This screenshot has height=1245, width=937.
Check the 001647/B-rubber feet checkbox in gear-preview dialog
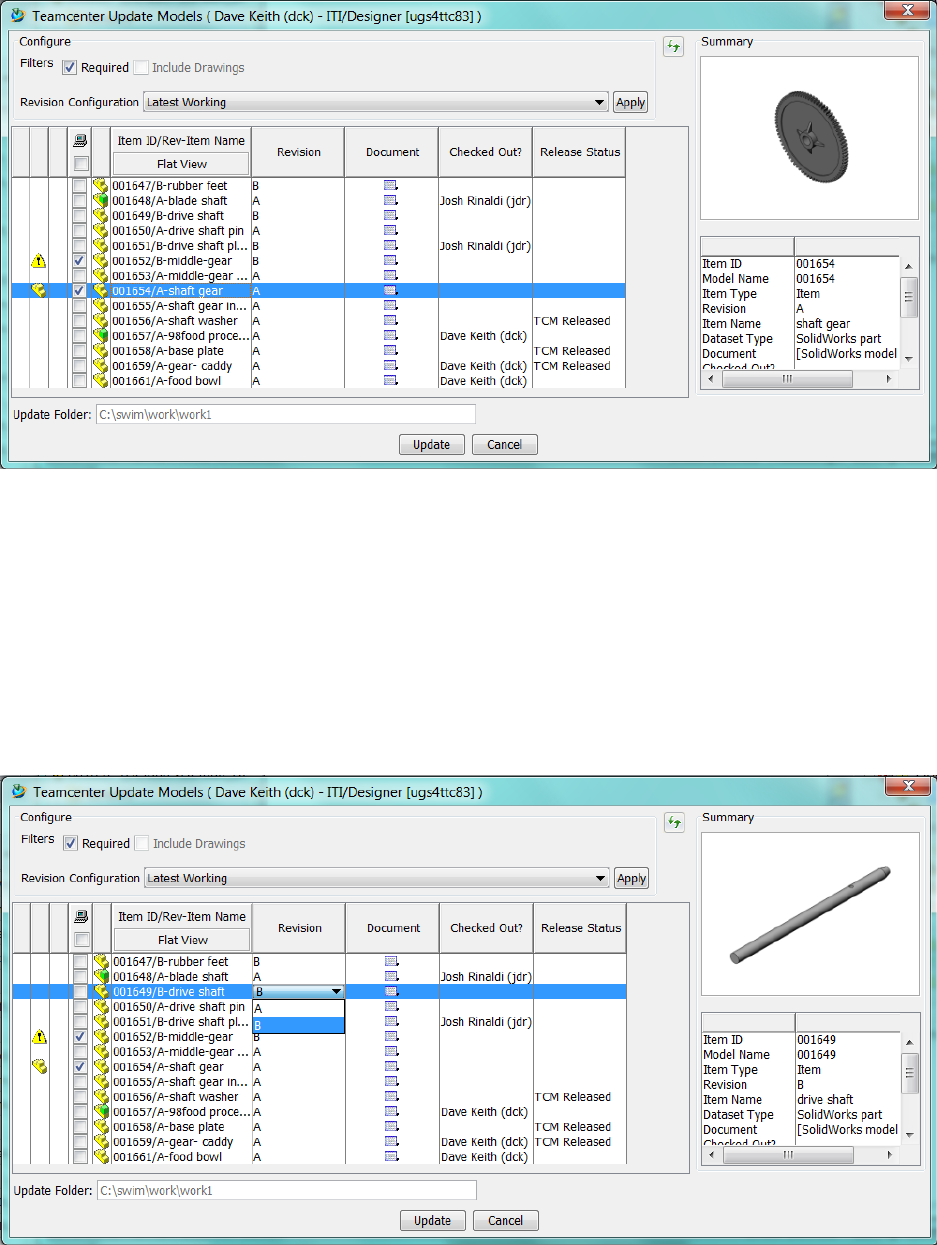80,186
